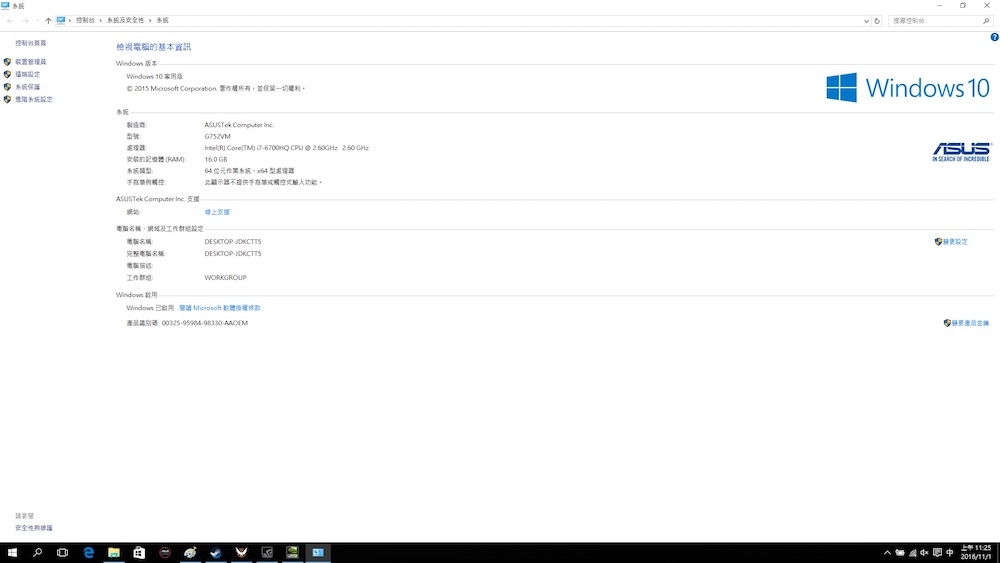Open the Wi-Fi network tray icon
Image resolution: width=1000 pixels, height=563 pixels.
913,553
